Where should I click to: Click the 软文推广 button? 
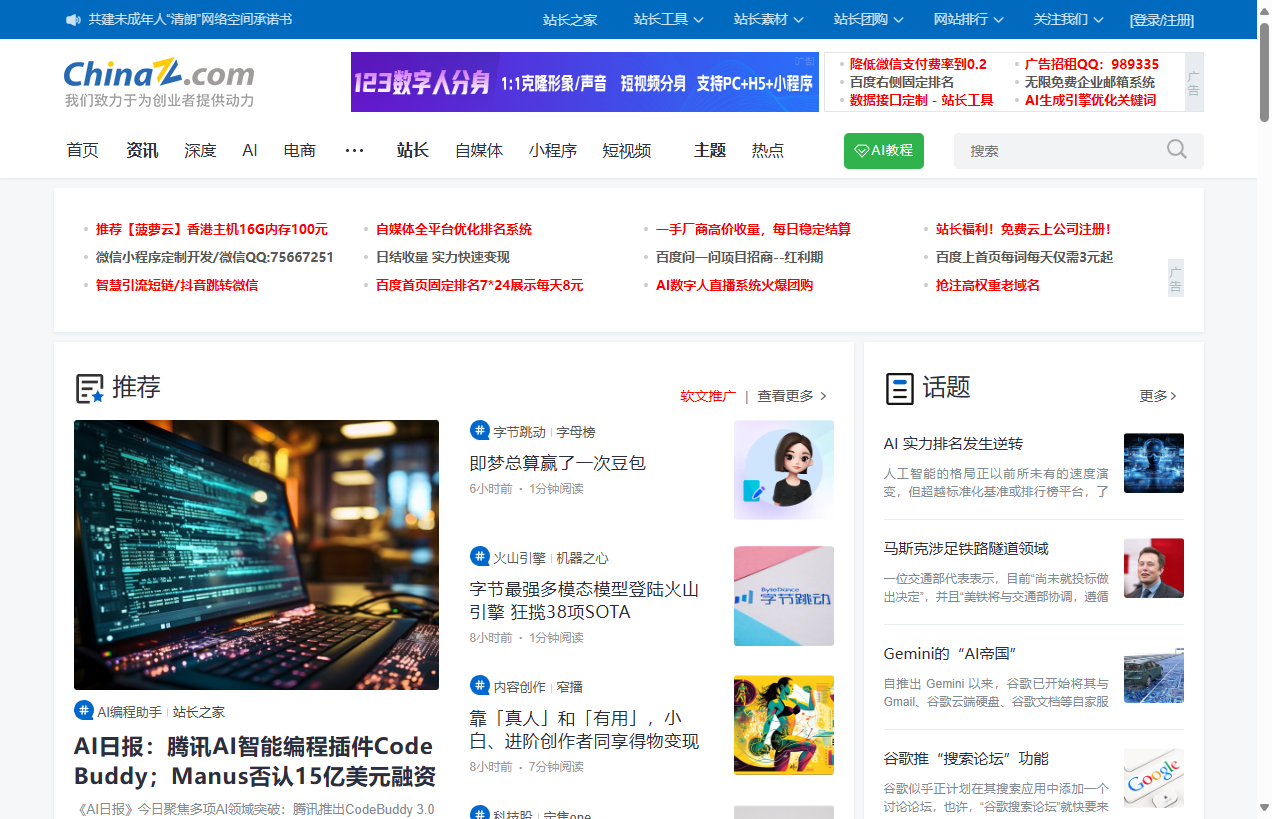[x=708, y=396]
